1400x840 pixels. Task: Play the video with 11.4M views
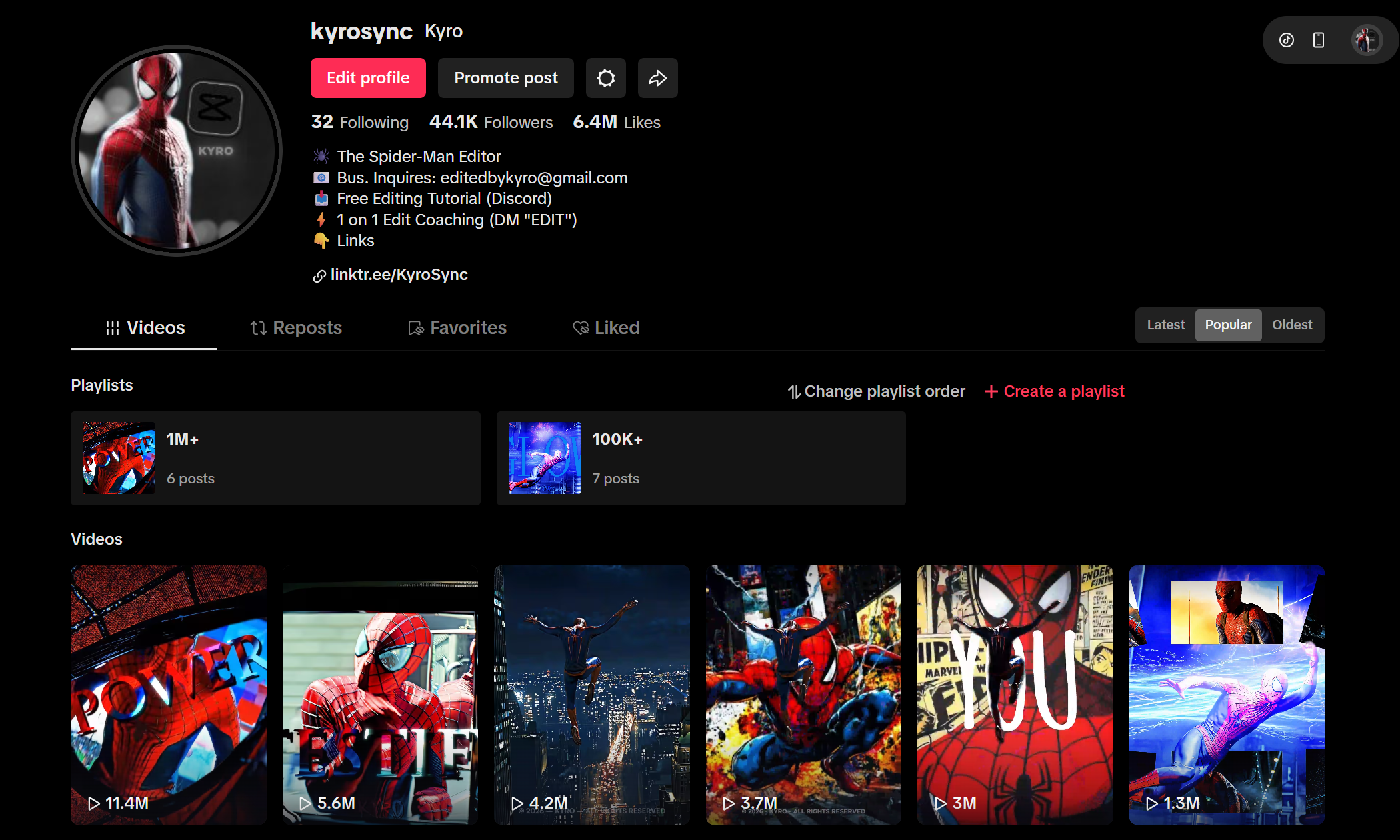(169, 694)
